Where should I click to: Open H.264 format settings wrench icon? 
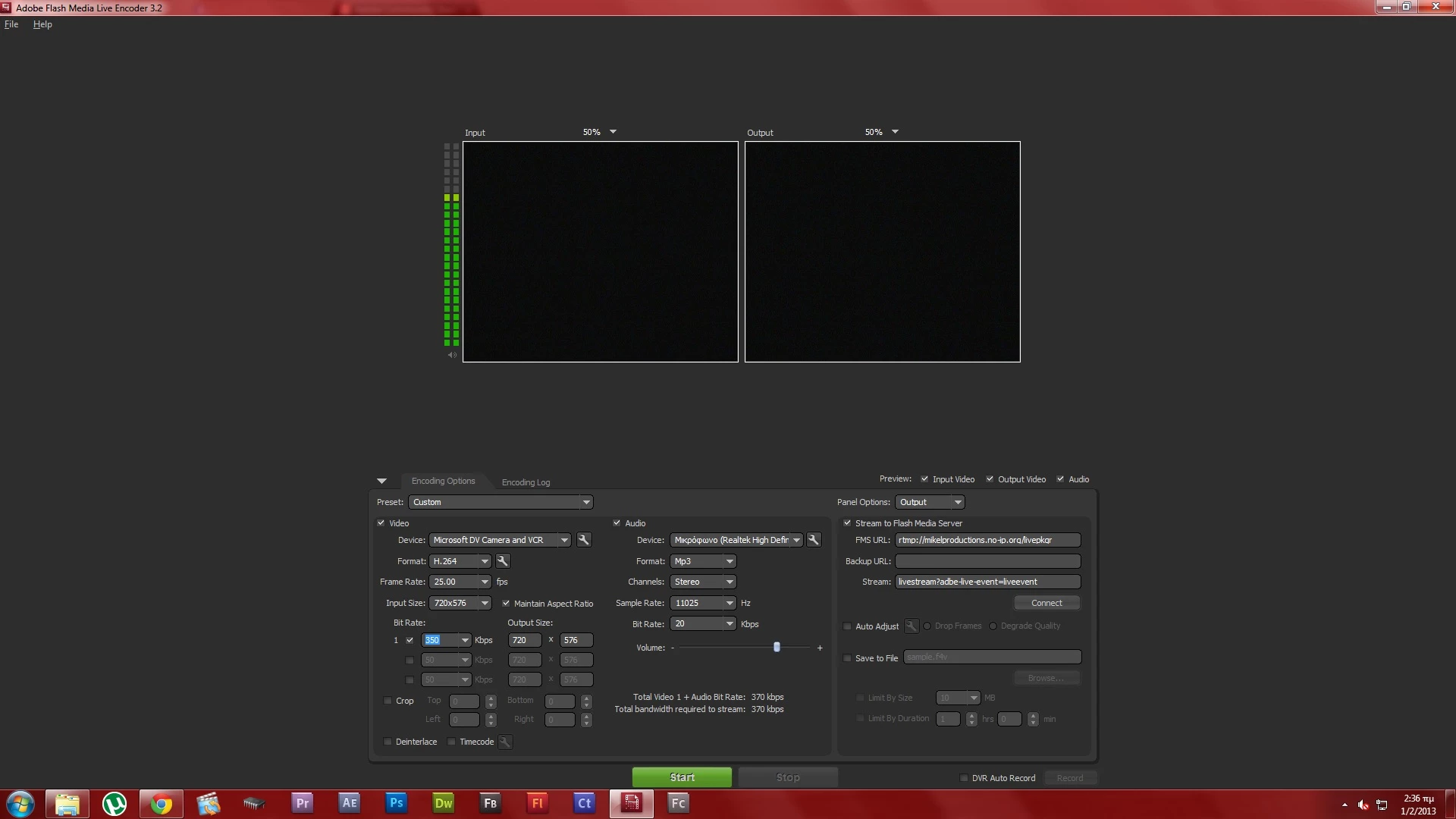[x=502, y=561]
